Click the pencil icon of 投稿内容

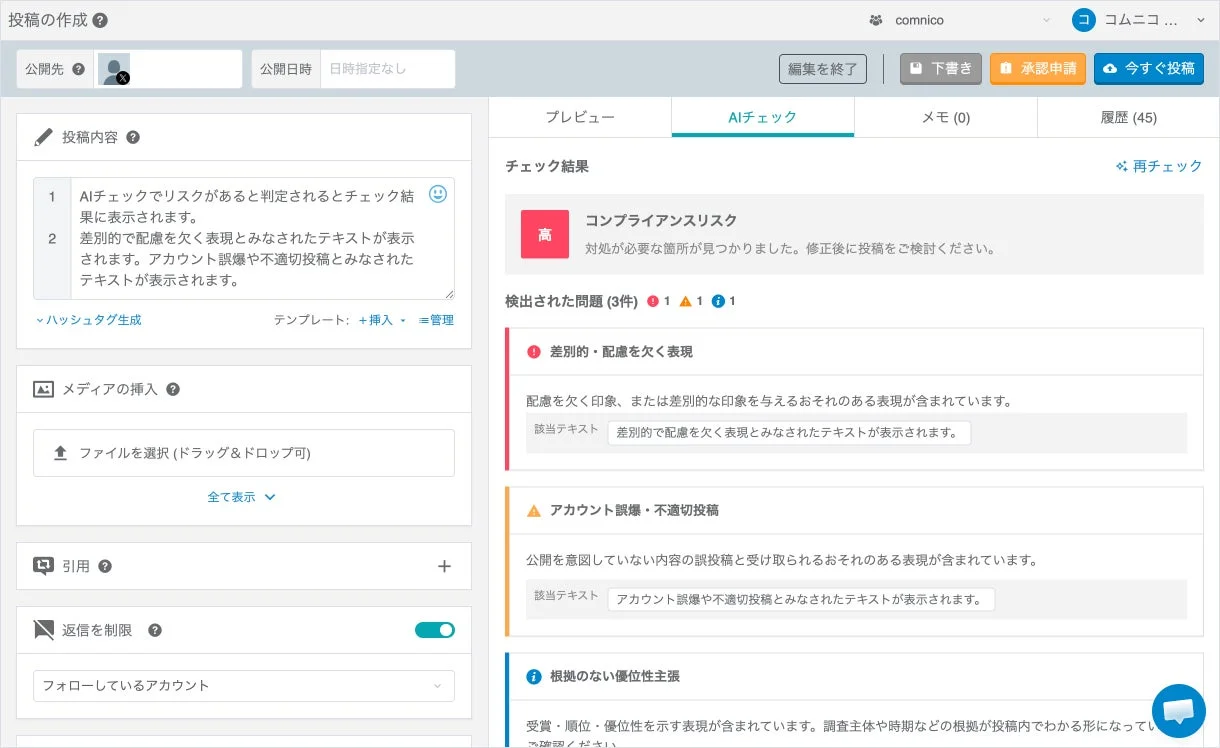coord(43,137)
